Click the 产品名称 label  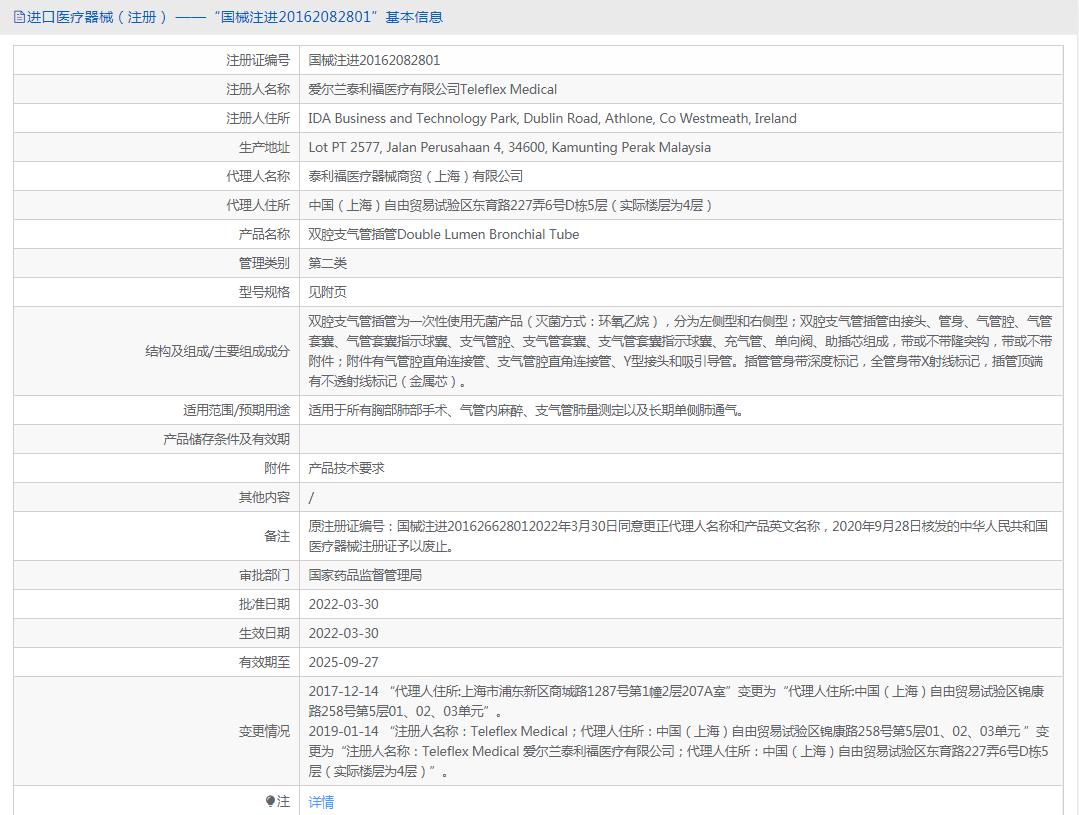pos(264,234)
